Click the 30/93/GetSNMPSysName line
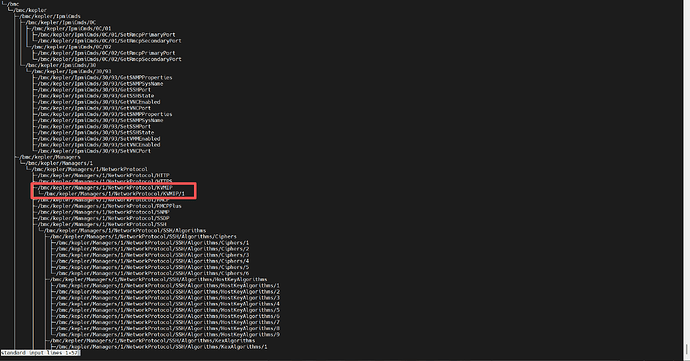The image size is (690, 361). click(x=100, y=84)
